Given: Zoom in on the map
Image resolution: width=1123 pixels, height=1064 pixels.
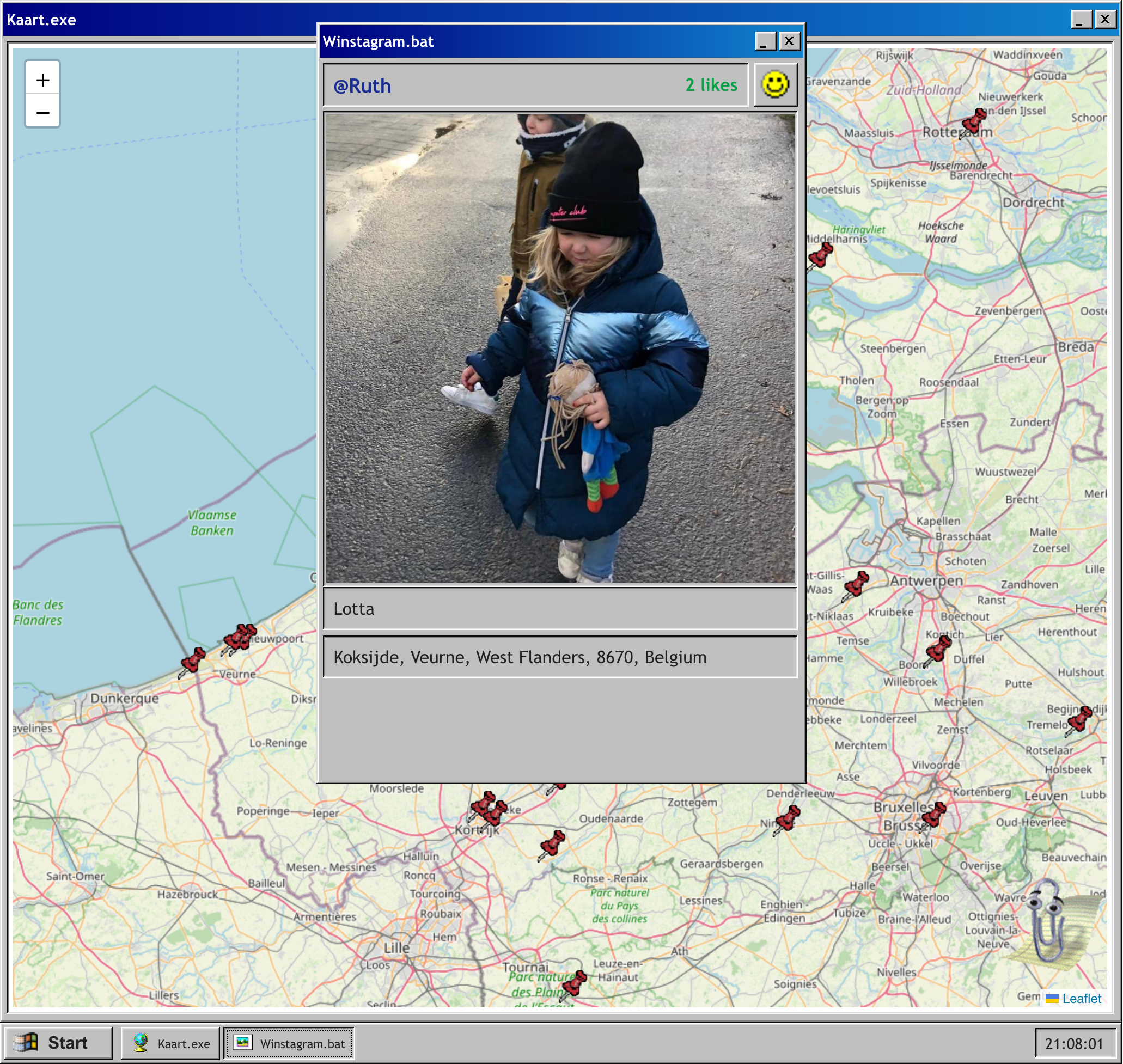Looking at the screenshot, I should 42,80.
